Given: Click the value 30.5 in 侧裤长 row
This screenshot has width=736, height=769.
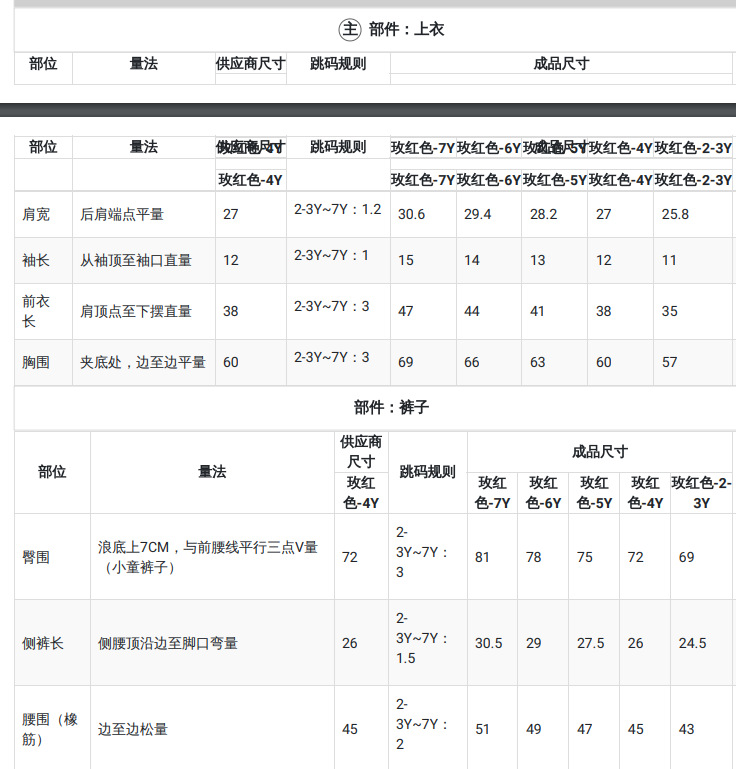Looking at the screenshot, I should coord(488,643).
